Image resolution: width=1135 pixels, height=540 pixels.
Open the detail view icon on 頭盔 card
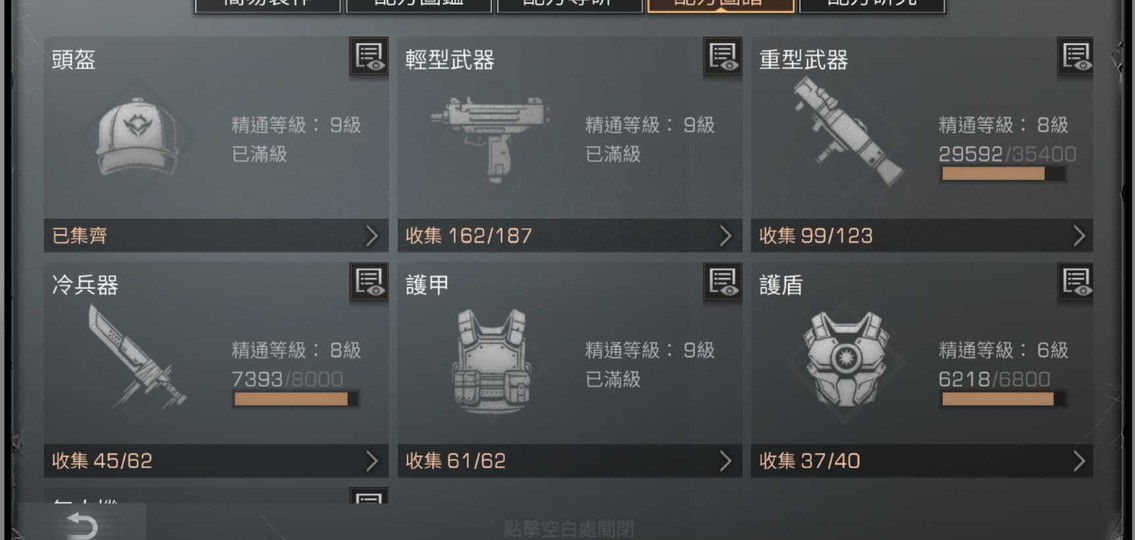(x=368, y=56)
